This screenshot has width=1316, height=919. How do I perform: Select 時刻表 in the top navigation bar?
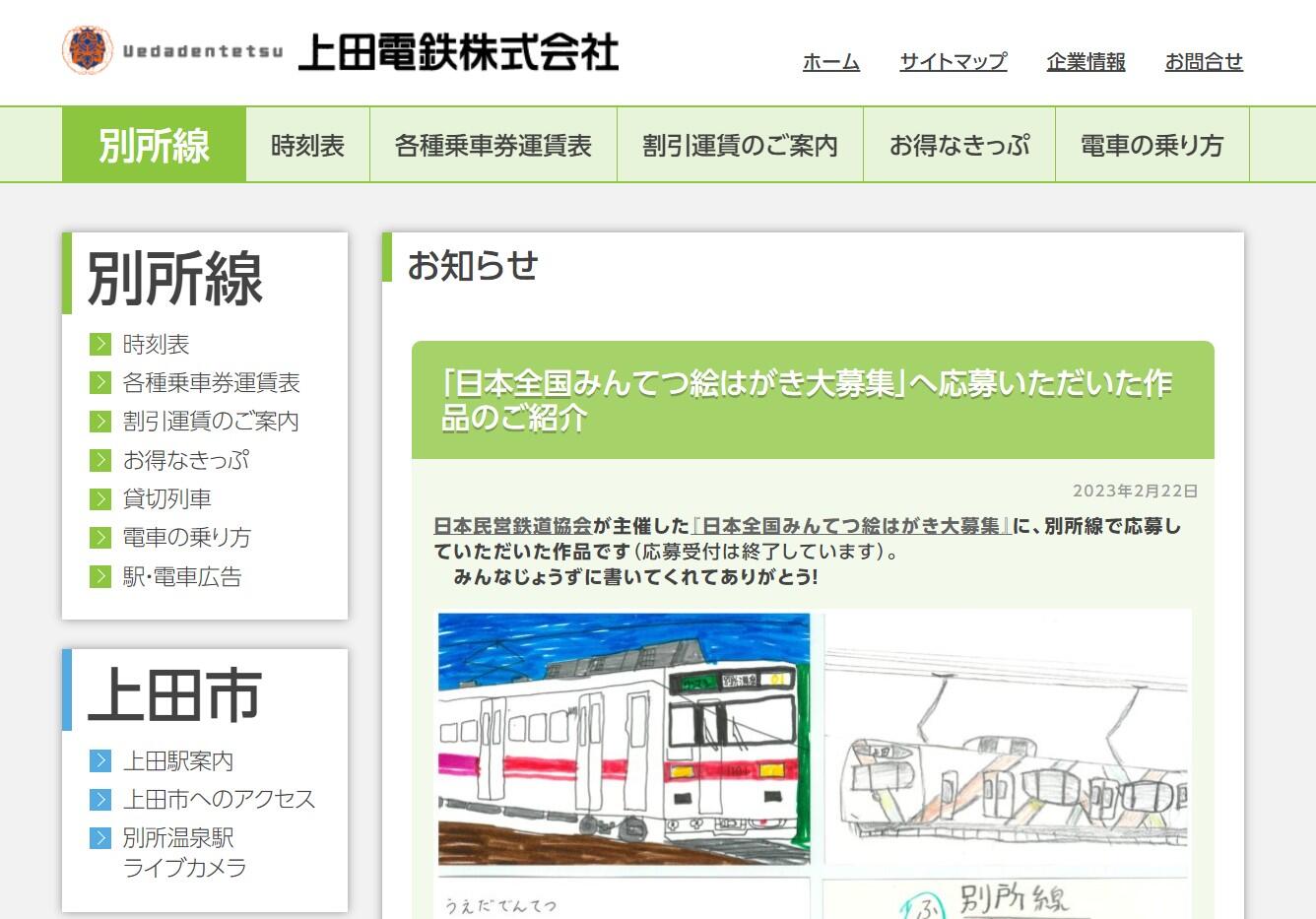point(307,145)
